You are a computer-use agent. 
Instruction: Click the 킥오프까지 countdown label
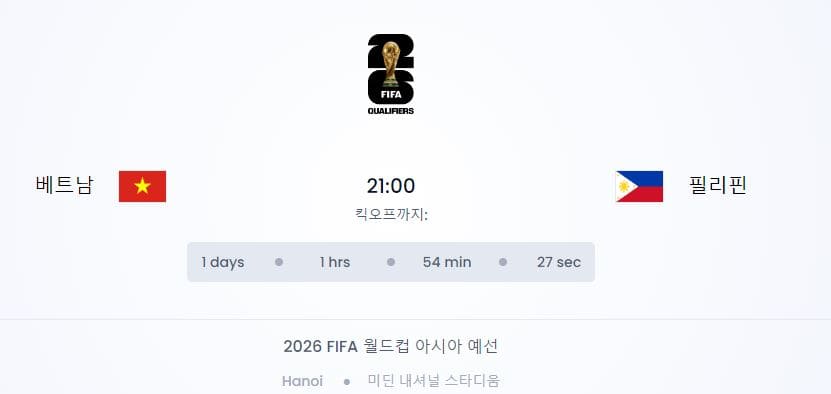click(x=391, y=215)
